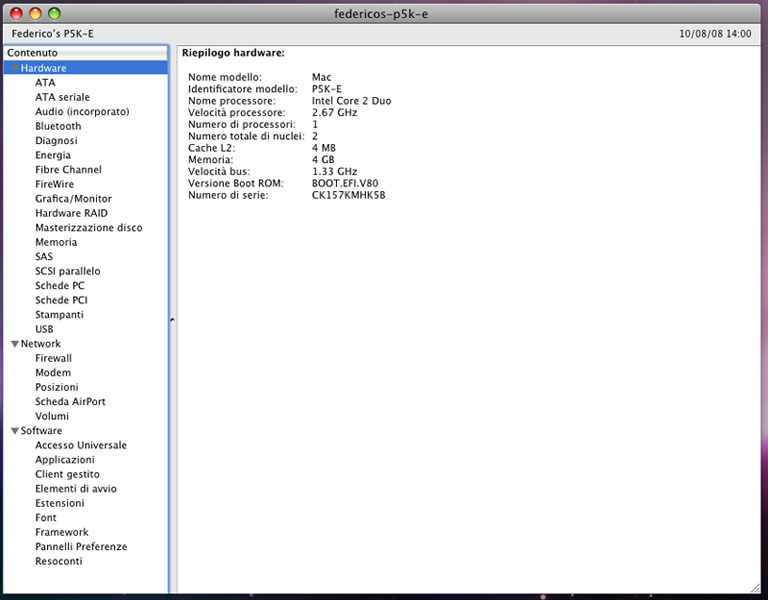Collapse the Software section triangle
768x600 pixels.
(15, 431)
